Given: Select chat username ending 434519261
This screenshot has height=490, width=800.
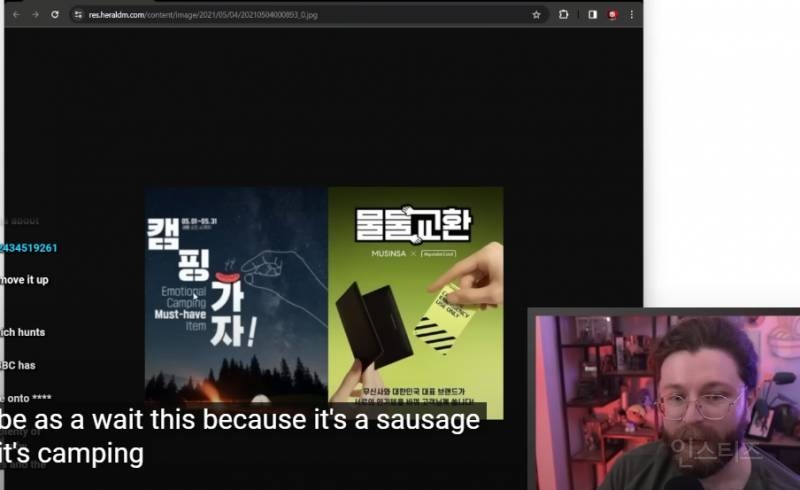Looking at the screenshot, I should [x=29, y=248].
